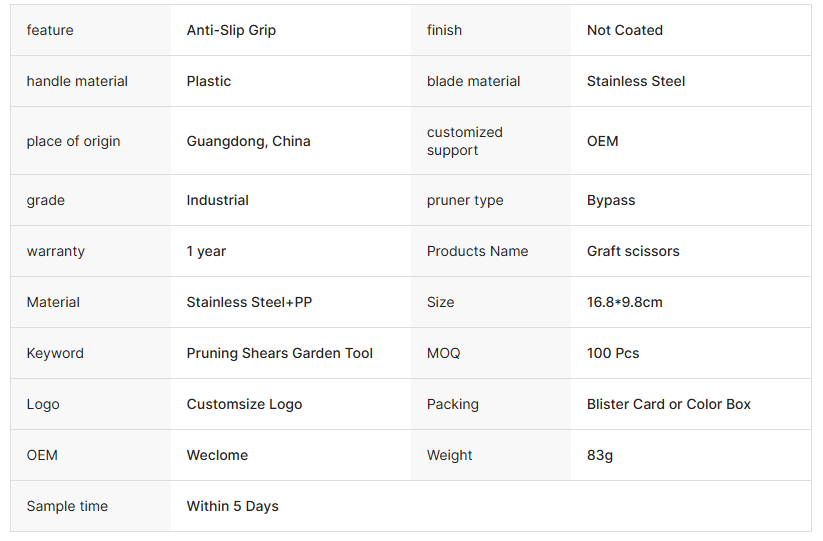
Task: Click the "customized support" label
Action: click(x=465, y=141)
